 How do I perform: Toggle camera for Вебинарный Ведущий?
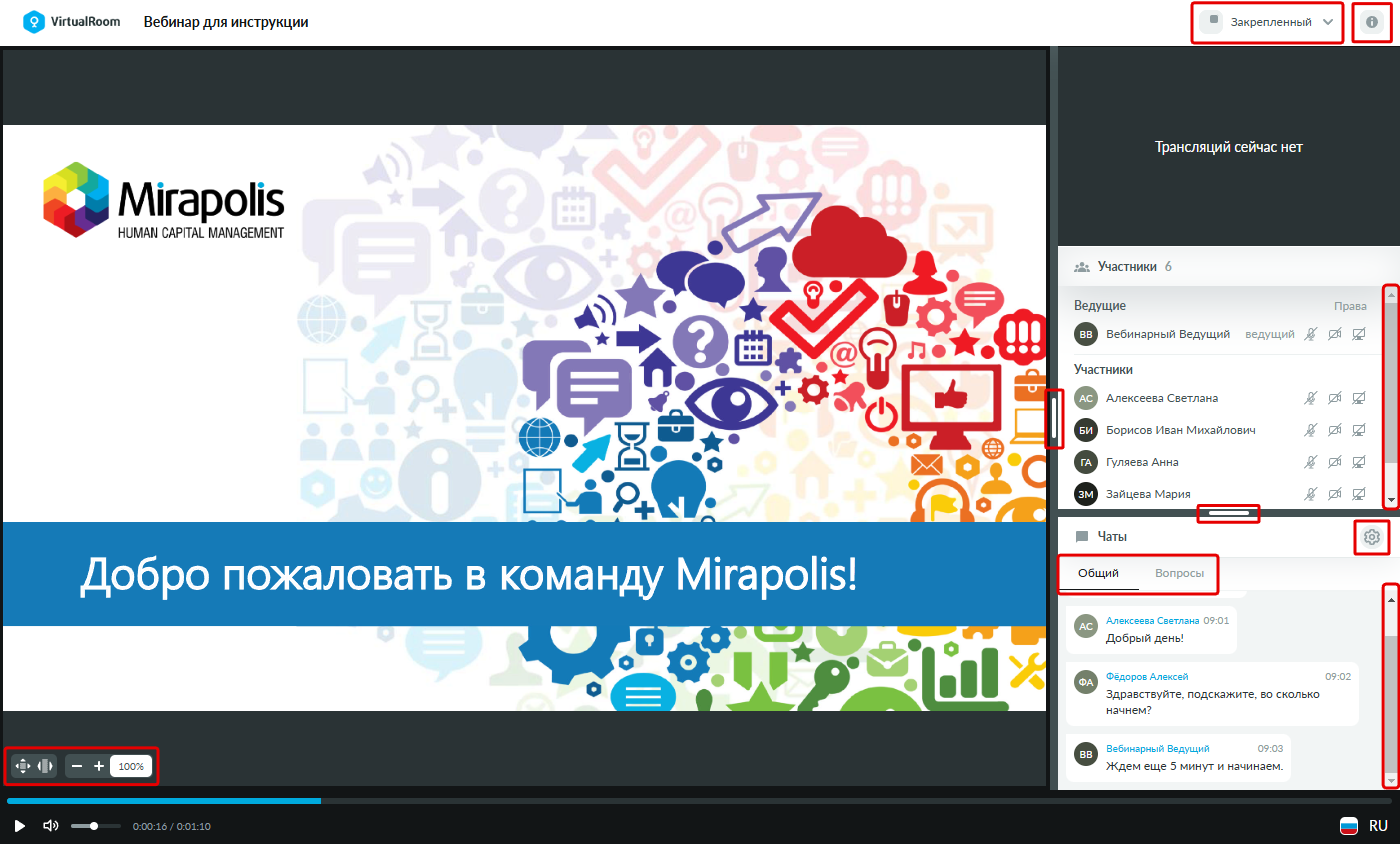click(1334, 334)
